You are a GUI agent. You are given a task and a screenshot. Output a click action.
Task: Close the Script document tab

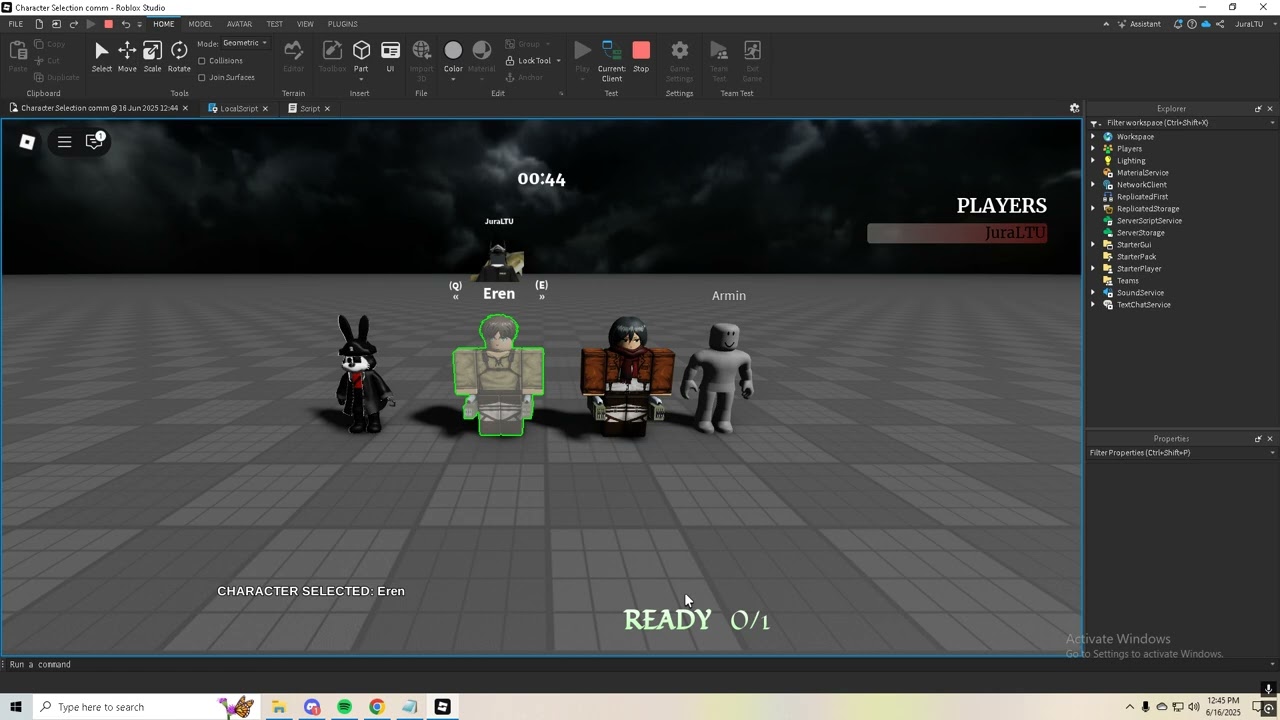(x=327, y=108)
